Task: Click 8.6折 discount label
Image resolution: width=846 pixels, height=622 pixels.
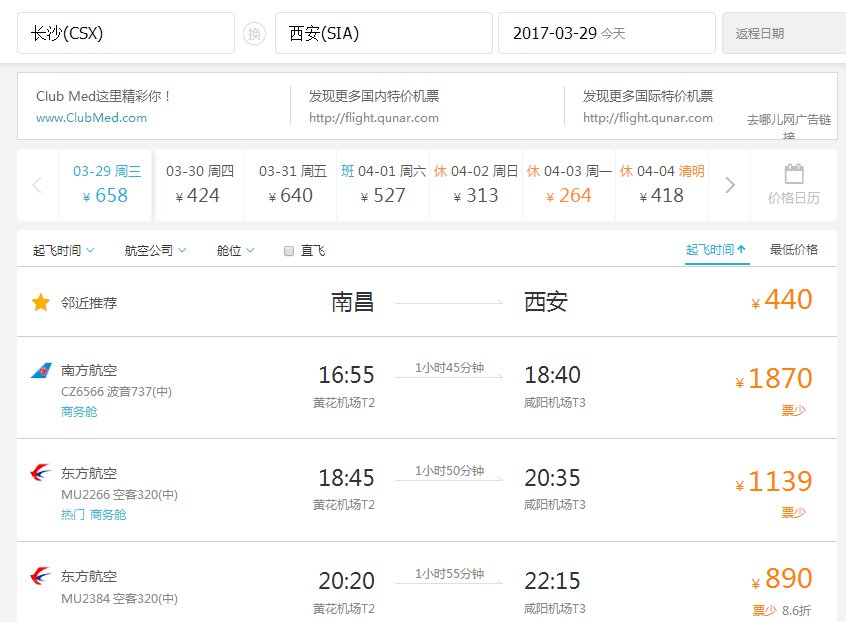Action: [796, 611]
